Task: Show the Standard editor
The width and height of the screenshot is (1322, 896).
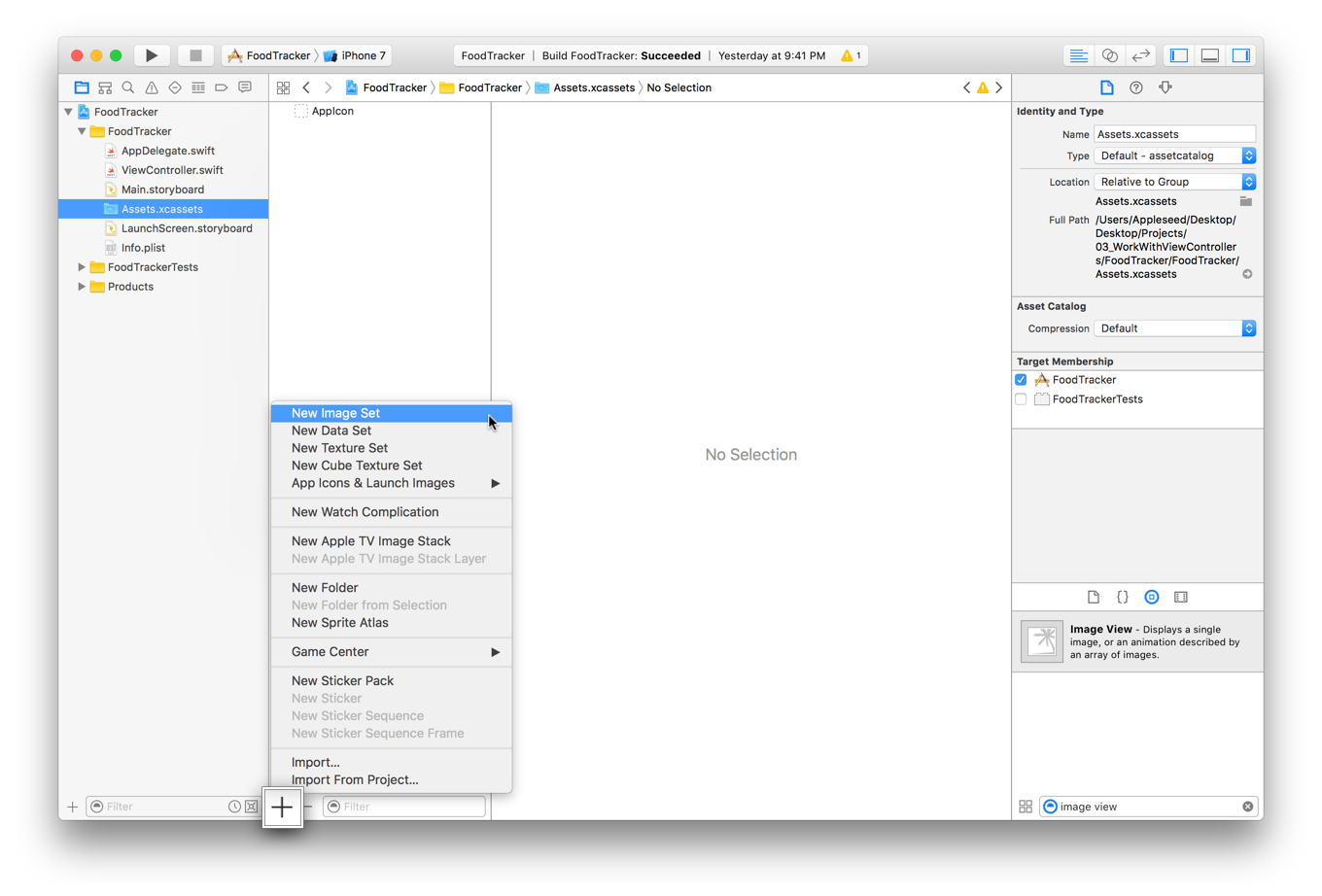Action: tap(1078, 55)
